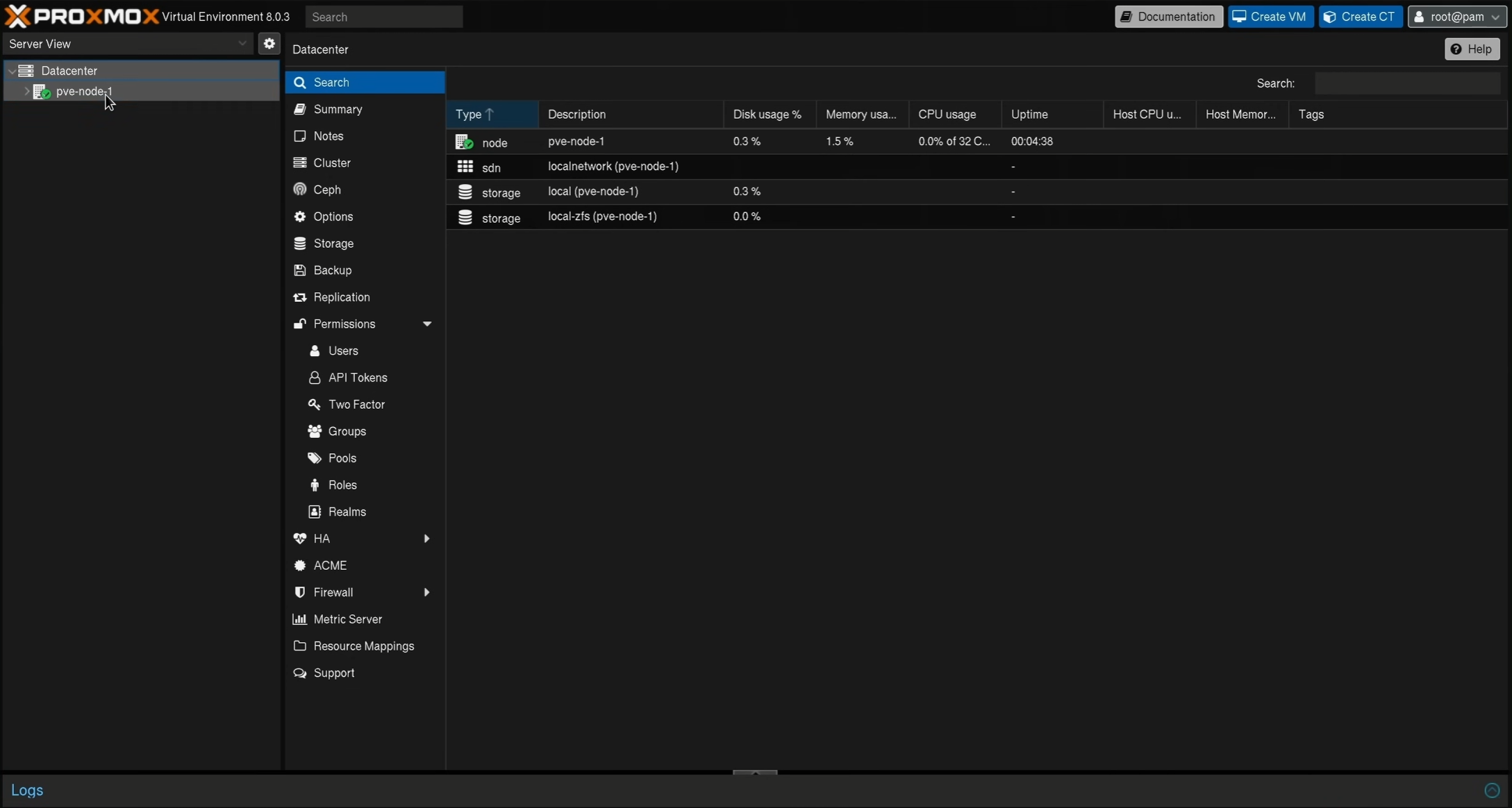1512x808 pixels.
Task: Click the Logs panel expand icon
Action: (x=1491, y=790)
